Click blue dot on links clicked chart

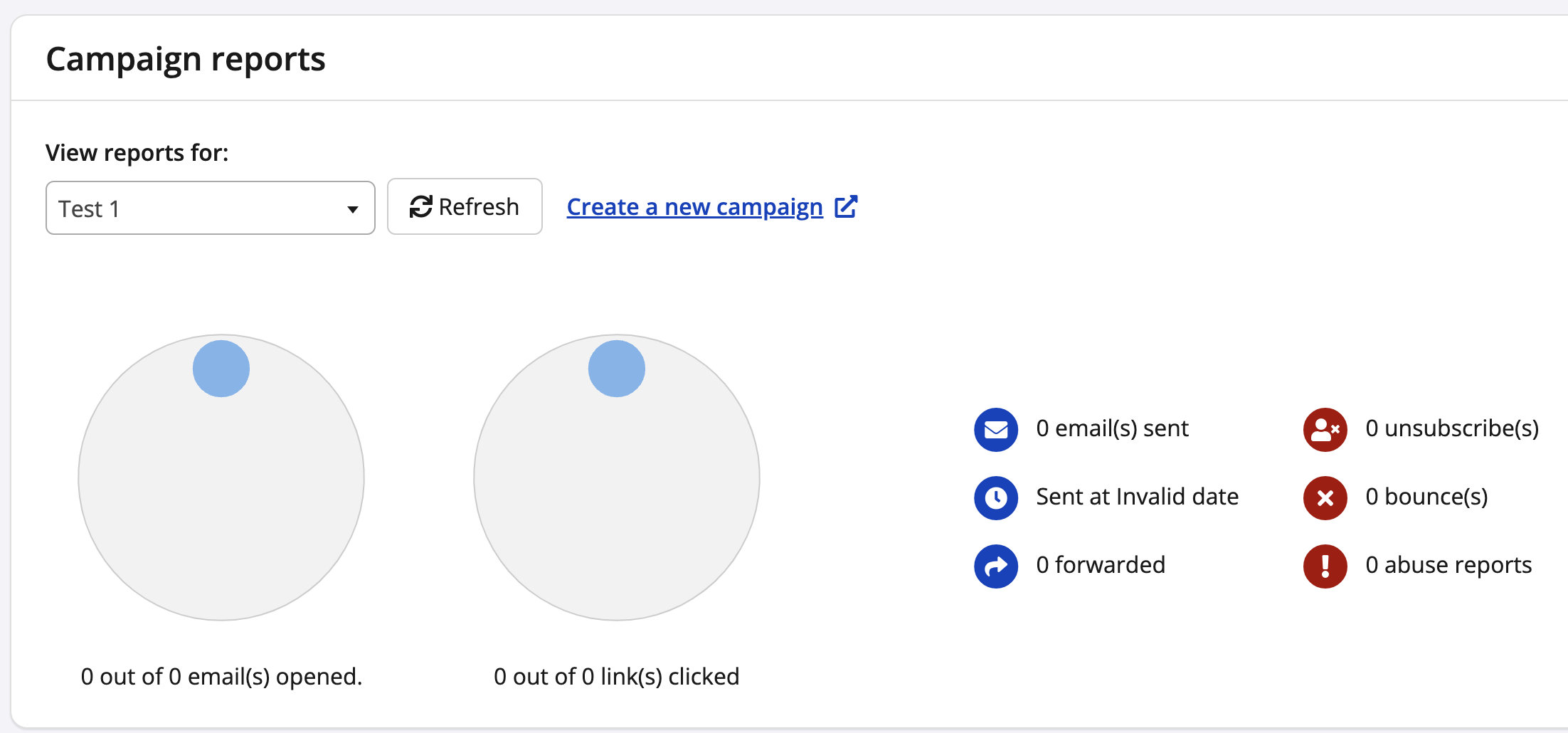point(617,369)
